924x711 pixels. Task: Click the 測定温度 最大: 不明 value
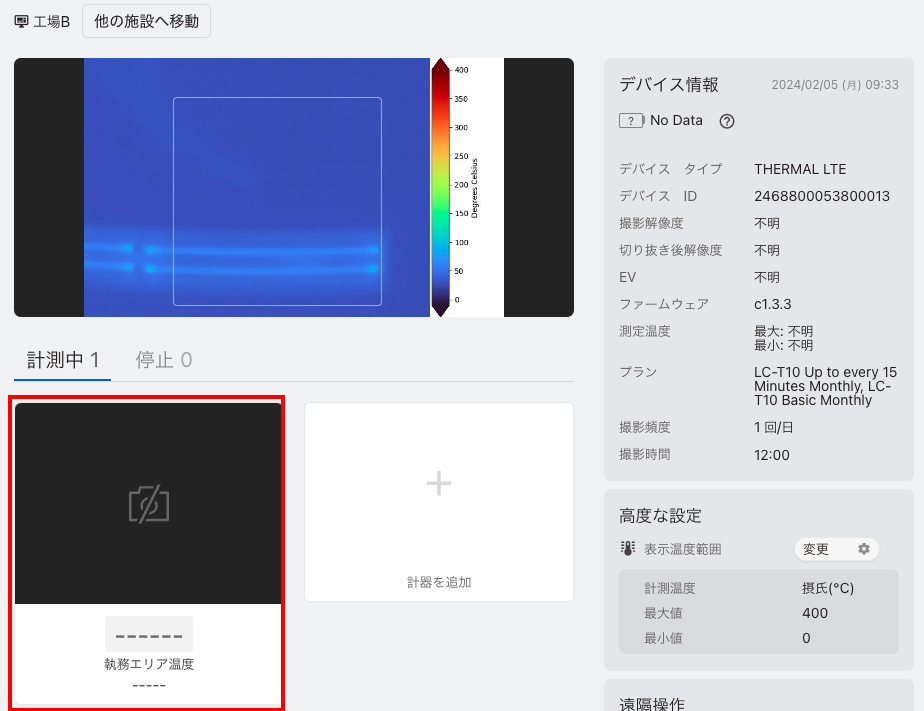783,331
